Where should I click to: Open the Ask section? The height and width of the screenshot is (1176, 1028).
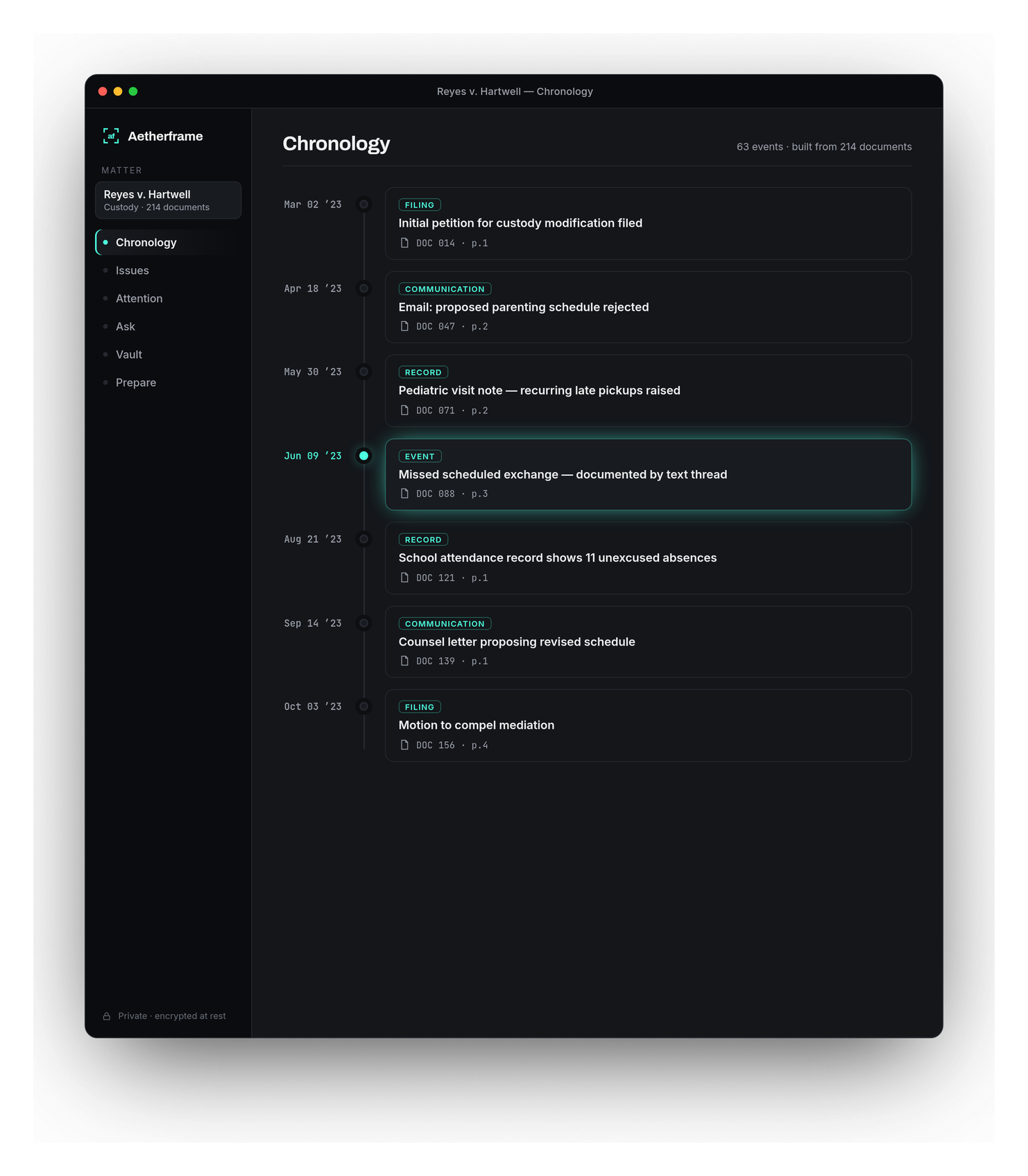[x=168, y=326]
